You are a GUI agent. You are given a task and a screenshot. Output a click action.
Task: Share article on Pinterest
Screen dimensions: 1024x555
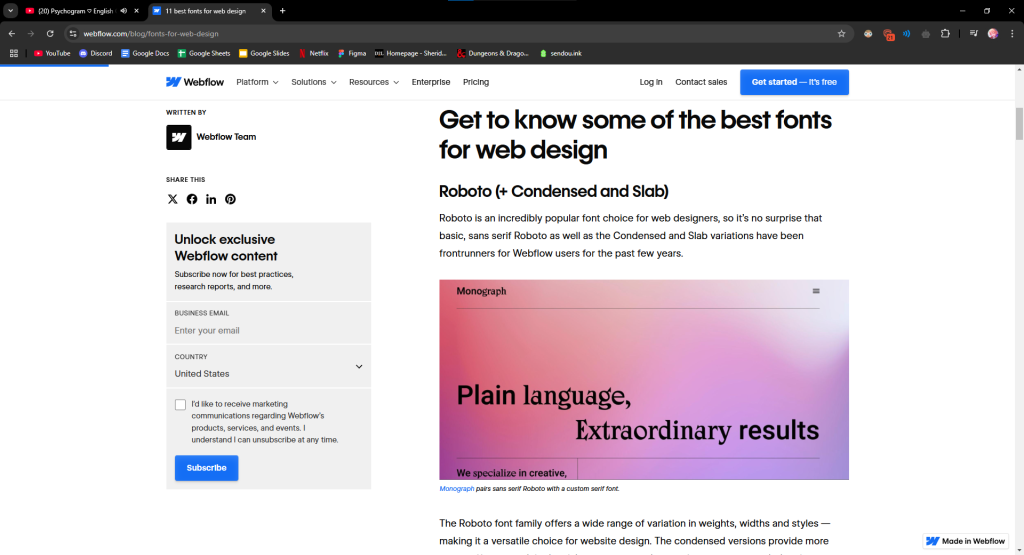tap(231, 199)
